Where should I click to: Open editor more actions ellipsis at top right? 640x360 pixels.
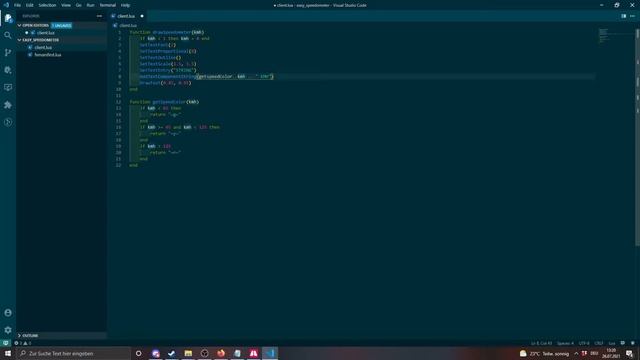coord(632,16)
